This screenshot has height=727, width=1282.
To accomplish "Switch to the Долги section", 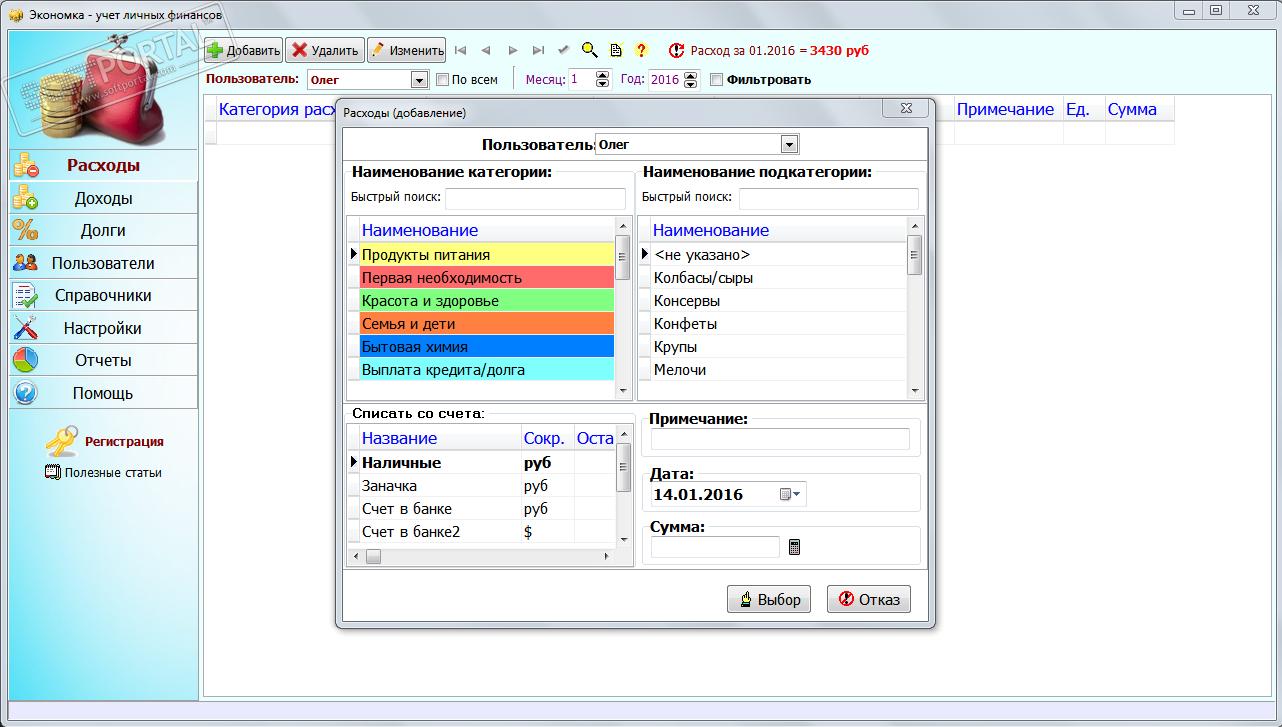I will tap(104, 230).
